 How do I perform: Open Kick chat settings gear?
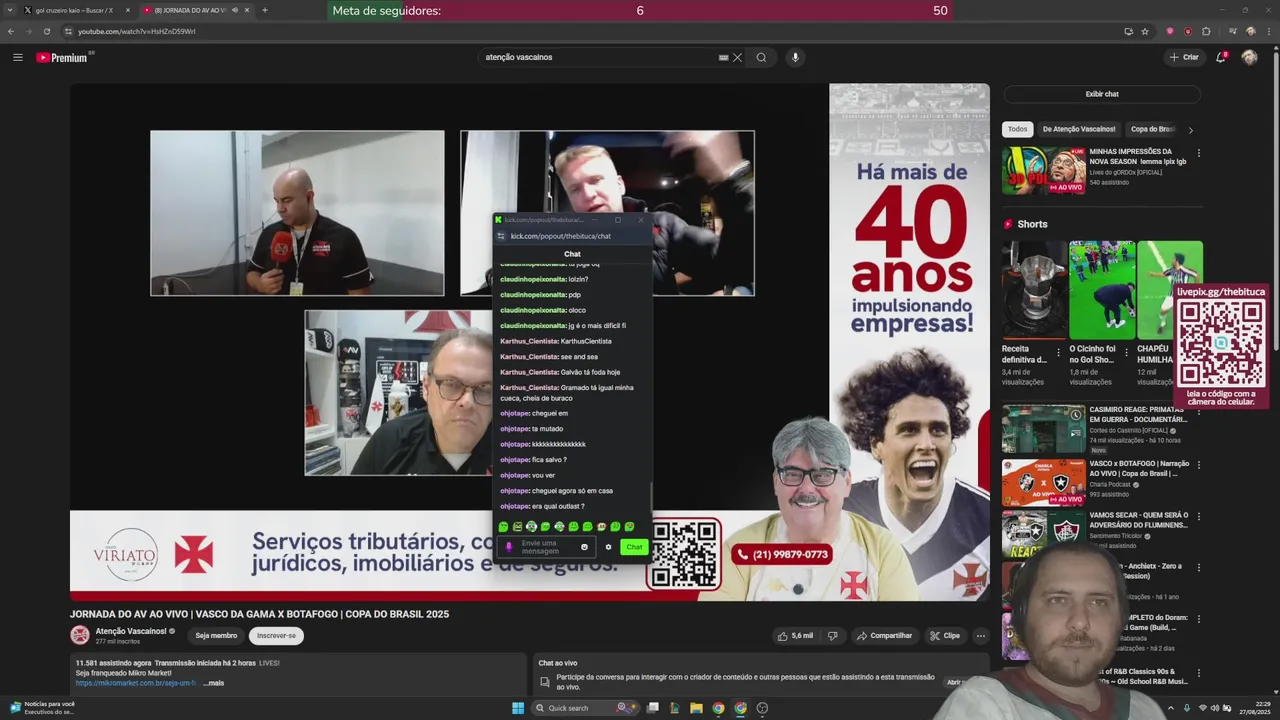(x=608, y=547)
